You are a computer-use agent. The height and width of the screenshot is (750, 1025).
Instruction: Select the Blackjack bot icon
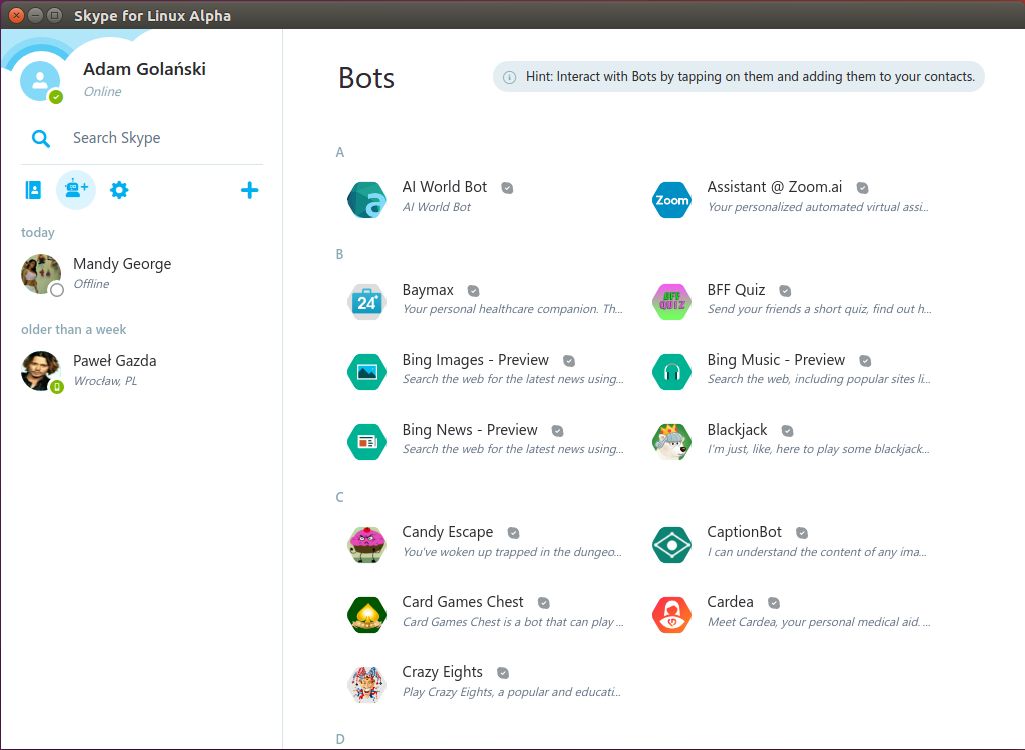[x=671, y=441]
